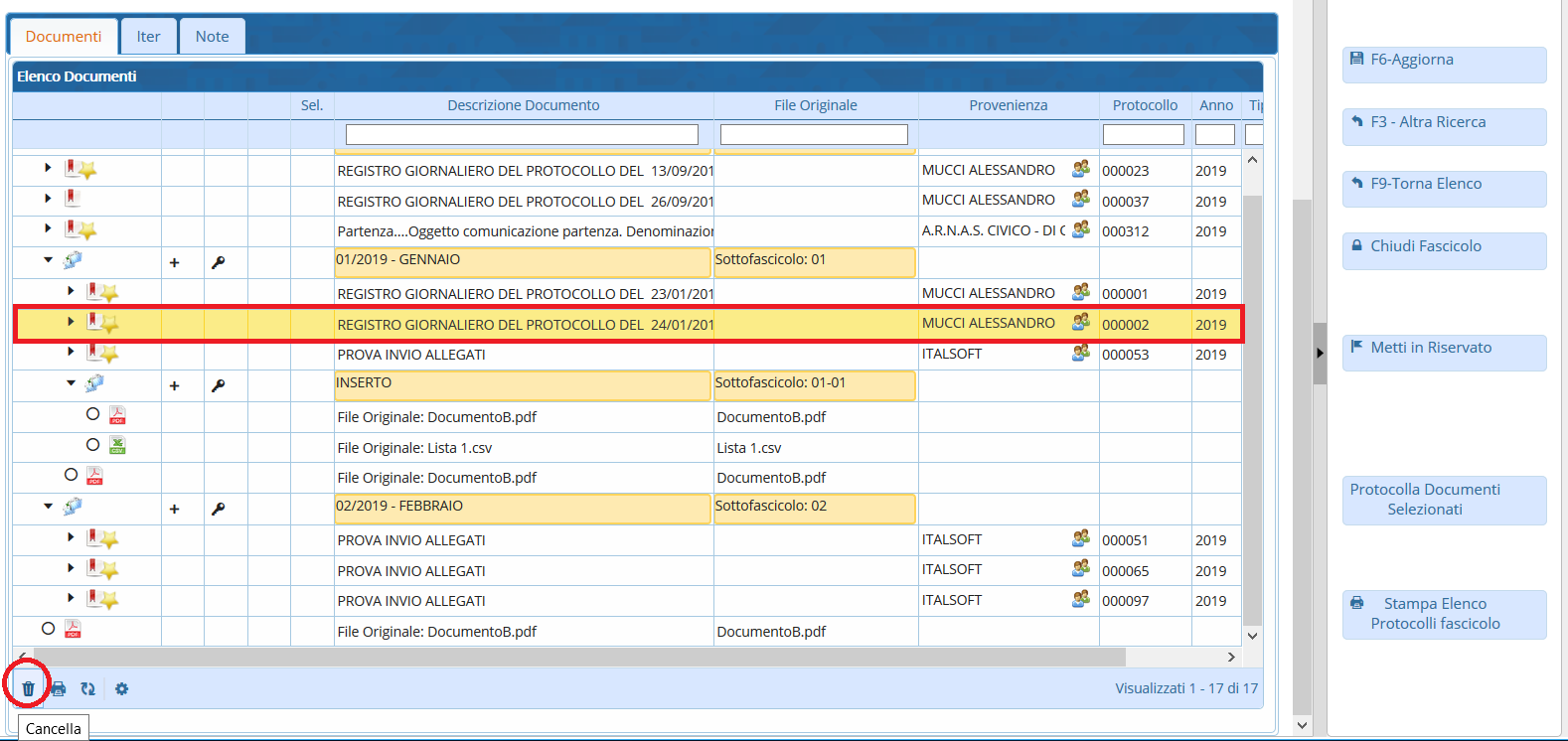Click the print icon in grid footer

click(59, 688)
